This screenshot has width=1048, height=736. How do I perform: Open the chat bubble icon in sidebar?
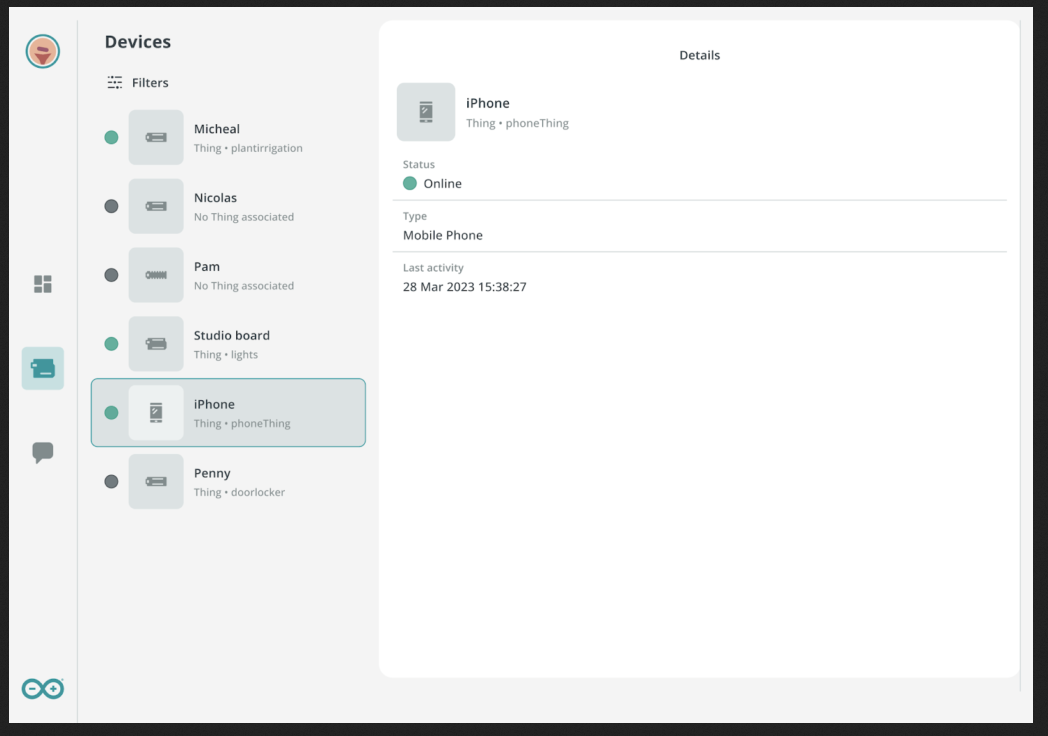click(x=43, y=453)
